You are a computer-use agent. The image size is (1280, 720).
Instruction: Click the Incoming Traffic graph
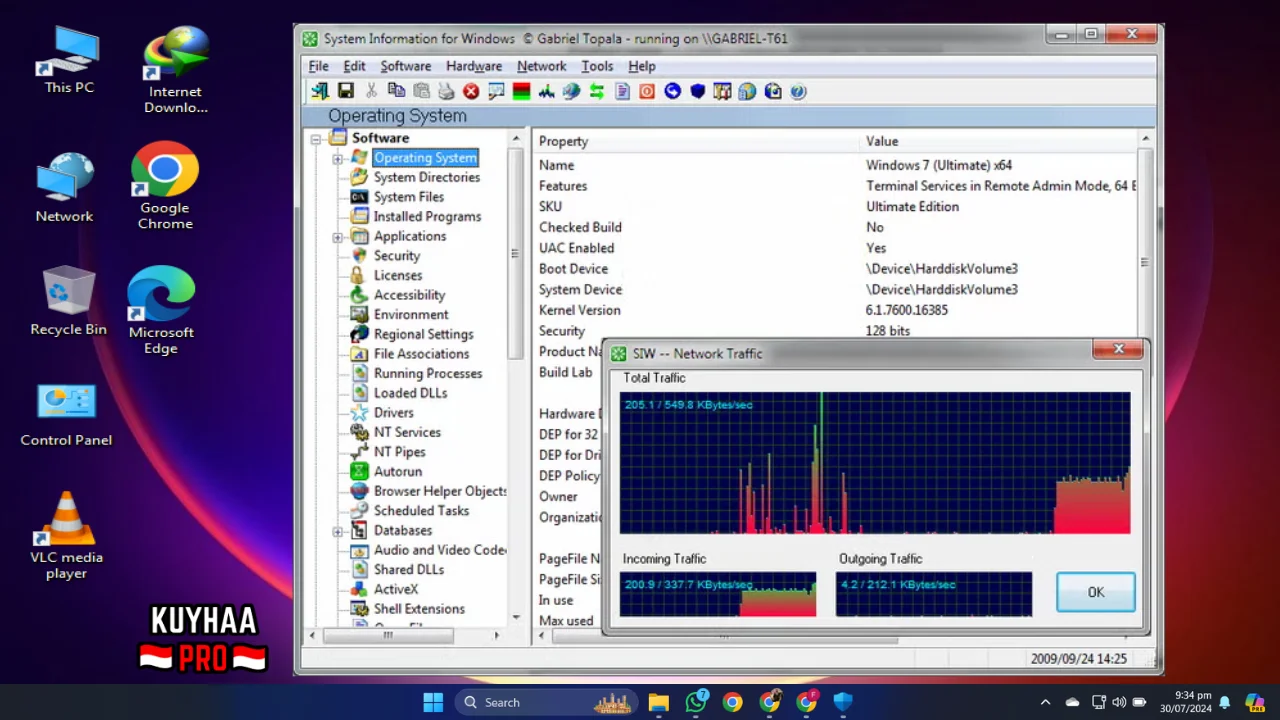pyautogui.click(x=718, y=594)
